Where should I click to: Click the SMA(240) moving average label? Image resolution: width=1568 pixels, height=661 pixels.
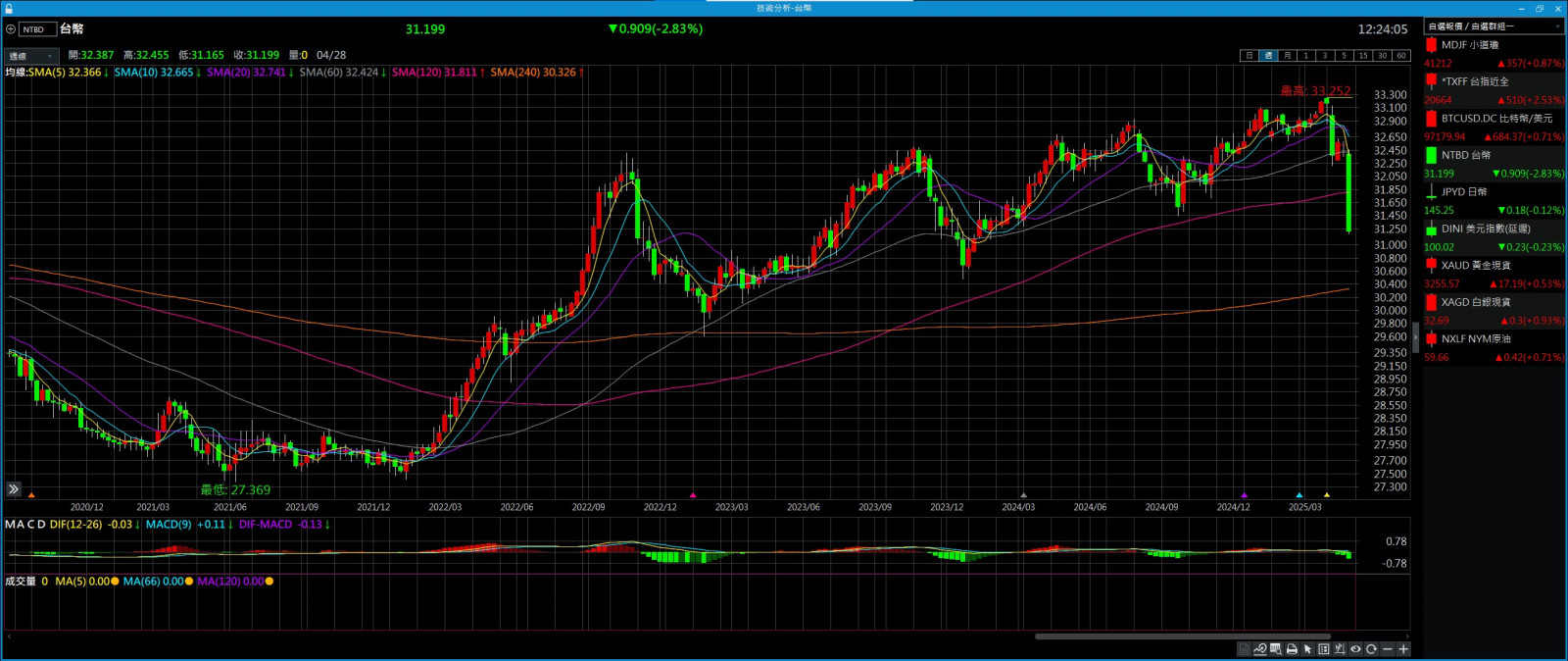coord(533,73)
